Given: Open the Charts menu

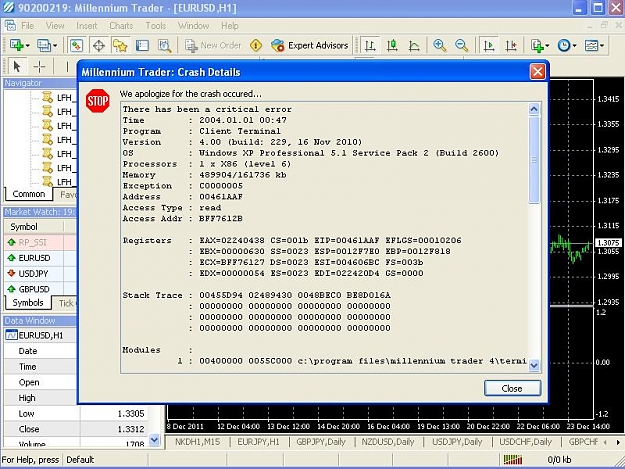Looking at the screenshot, I should 121,26.
